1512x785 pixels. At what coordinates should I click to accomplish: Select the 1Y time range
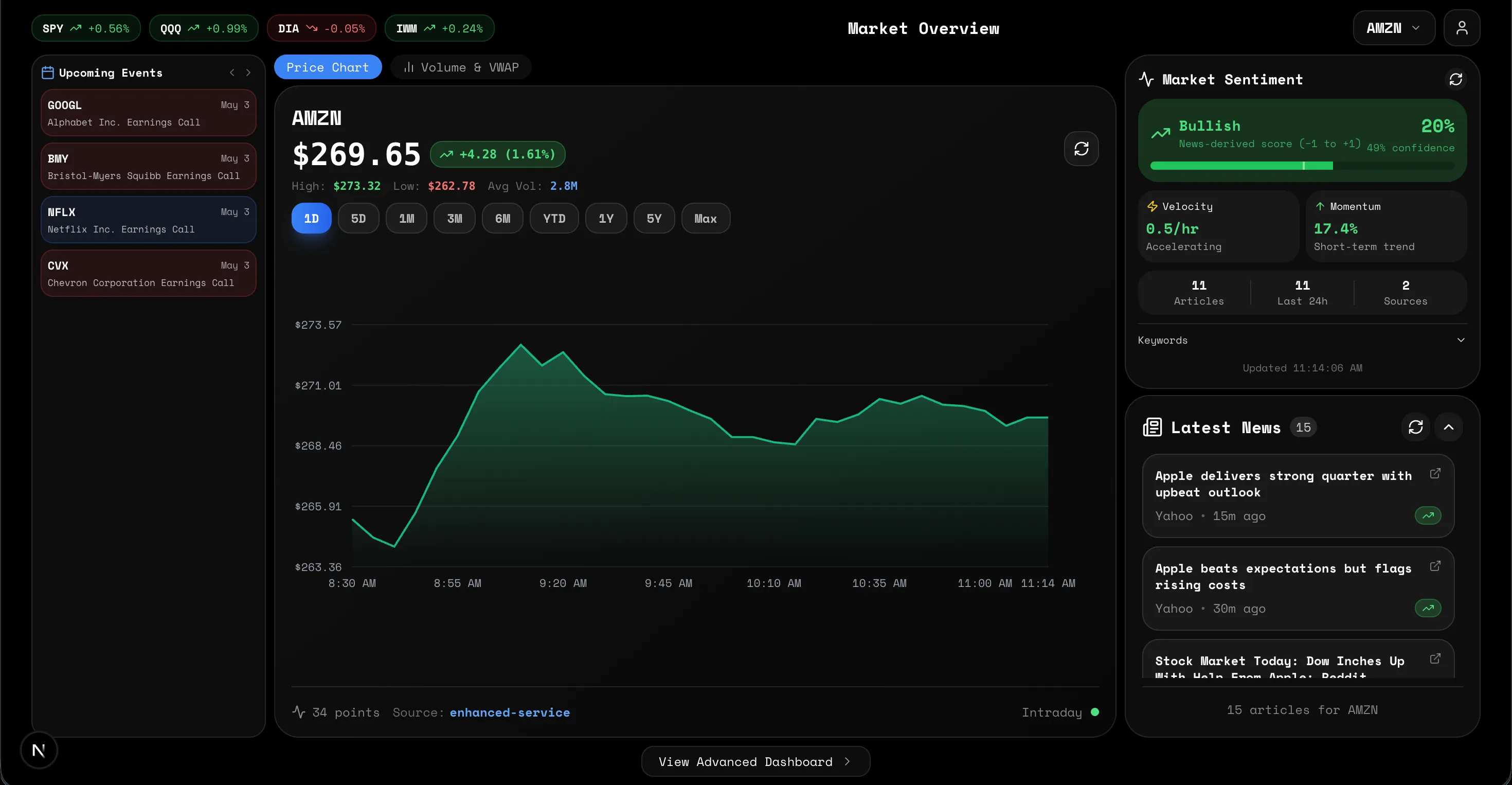pos(606,219)
